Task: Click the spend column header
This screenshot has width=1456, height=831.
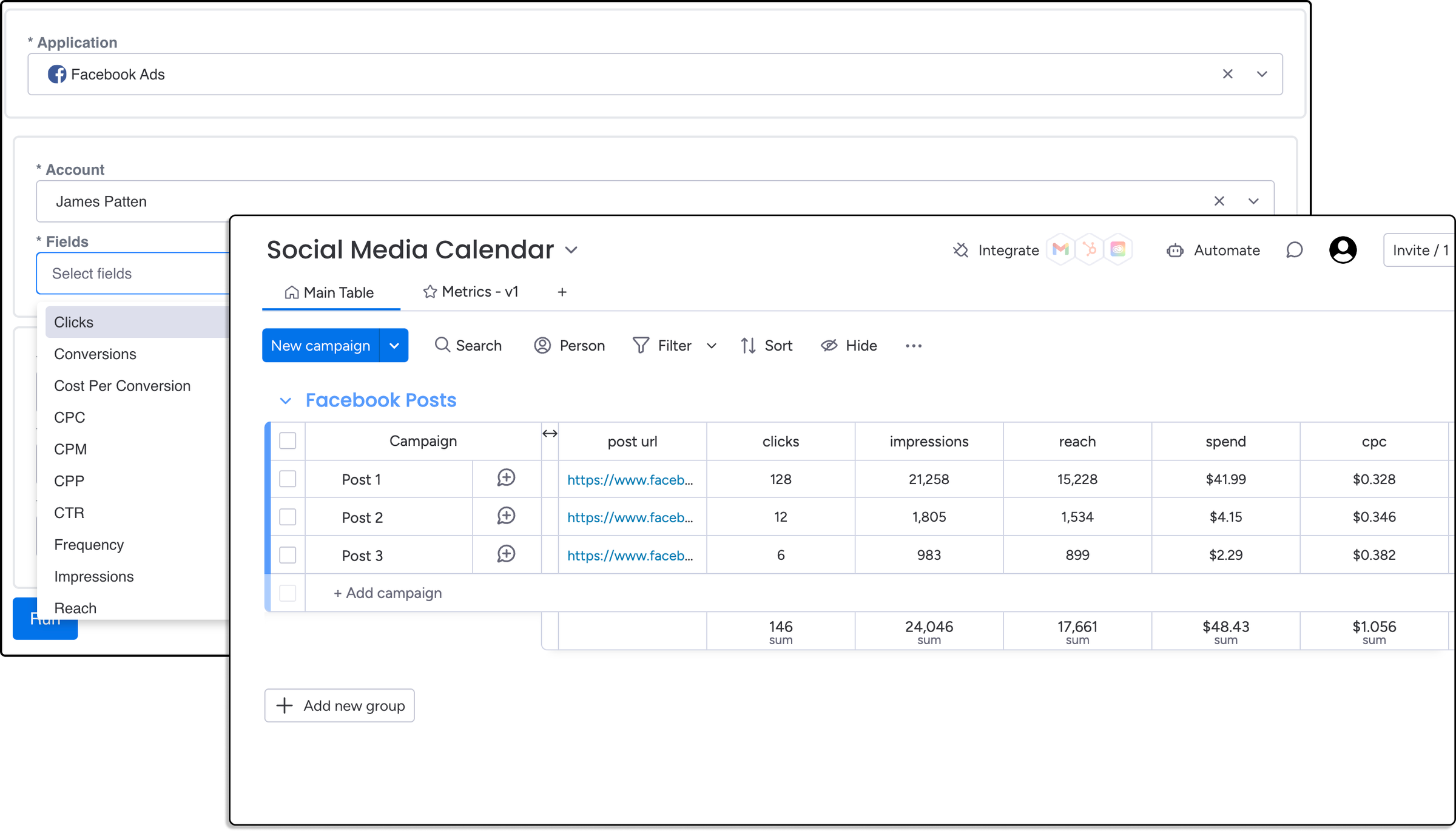Action: coord(1225,442)
